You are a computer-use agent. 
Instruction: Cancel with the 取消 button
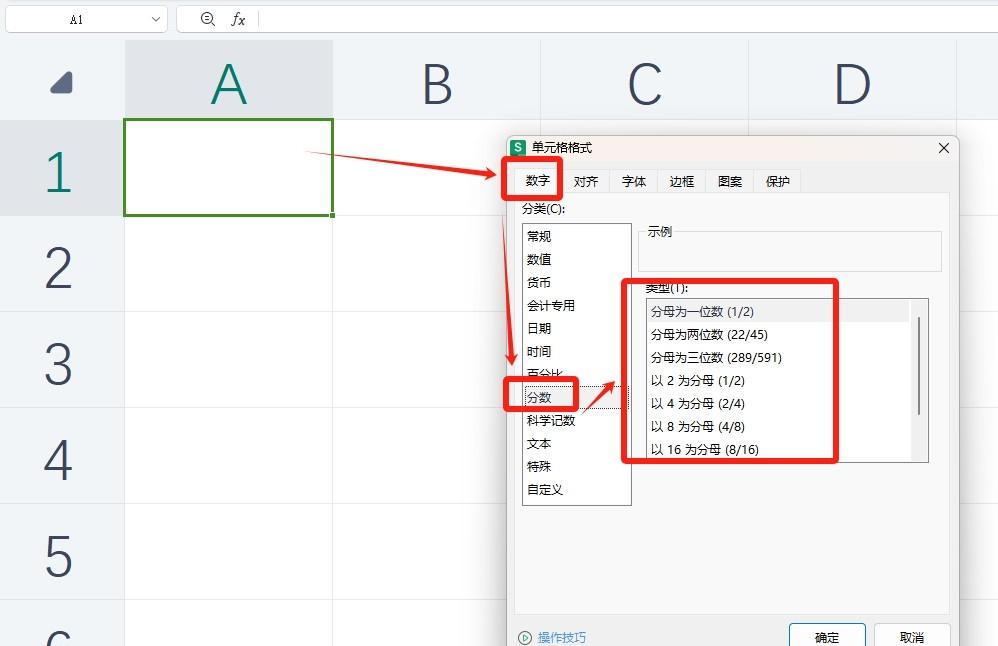coord(911,637)
